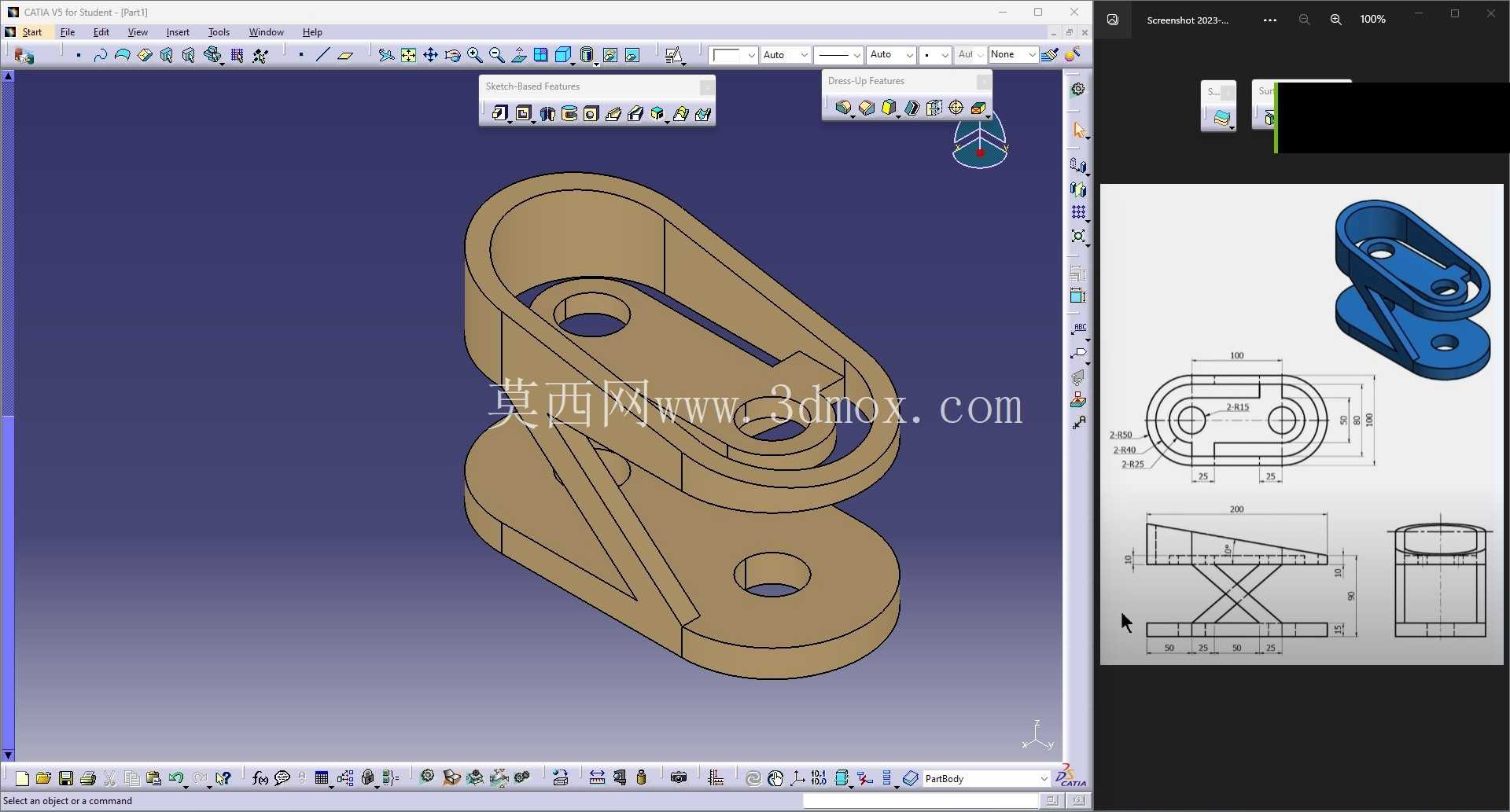The image size is (1510, 812).
Task: Click the Rectangular Pattern tool on right toolbar
Action: [1078, 212]
